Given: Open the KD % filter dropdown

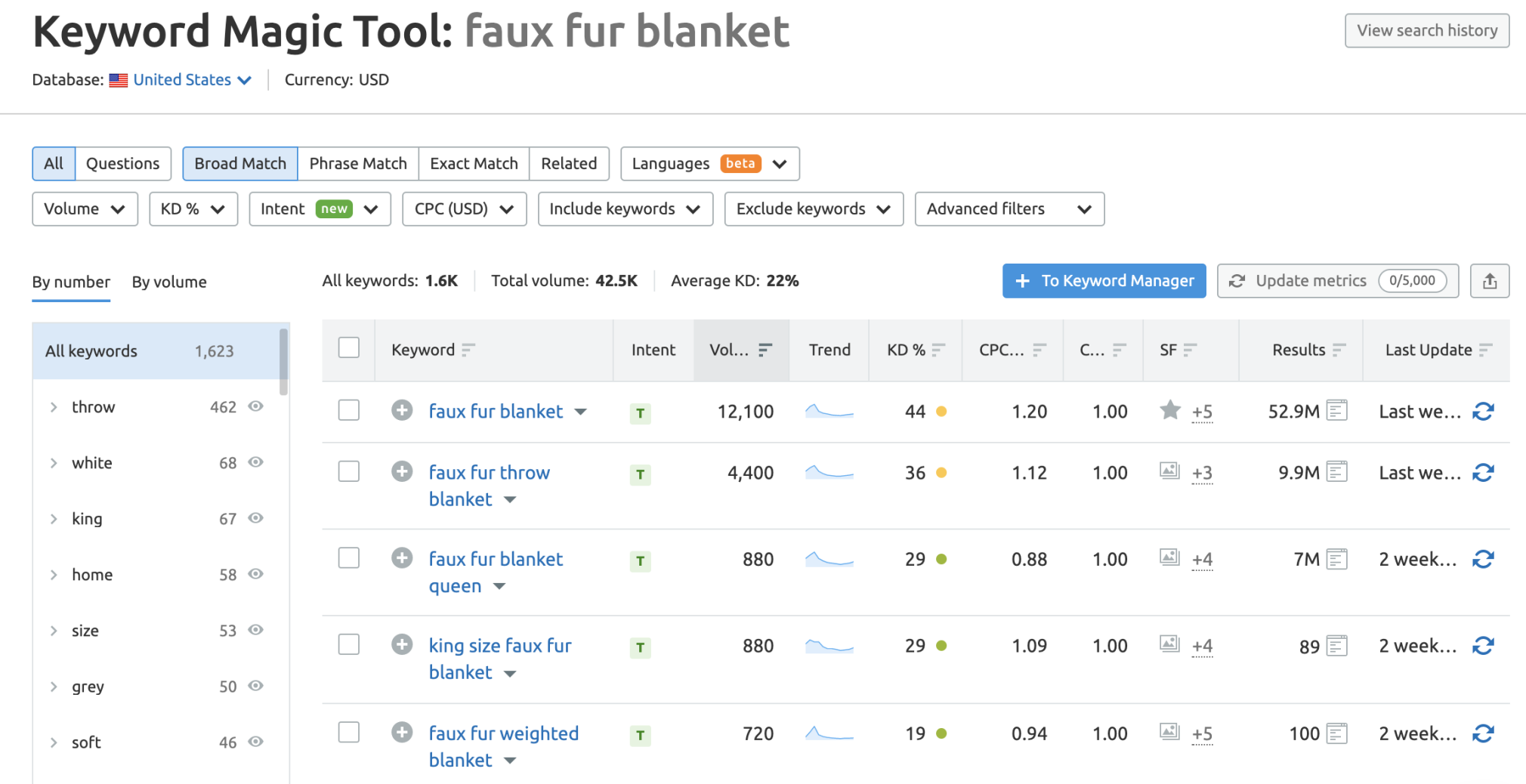Looking at the screenshot, I should point(193,209).
